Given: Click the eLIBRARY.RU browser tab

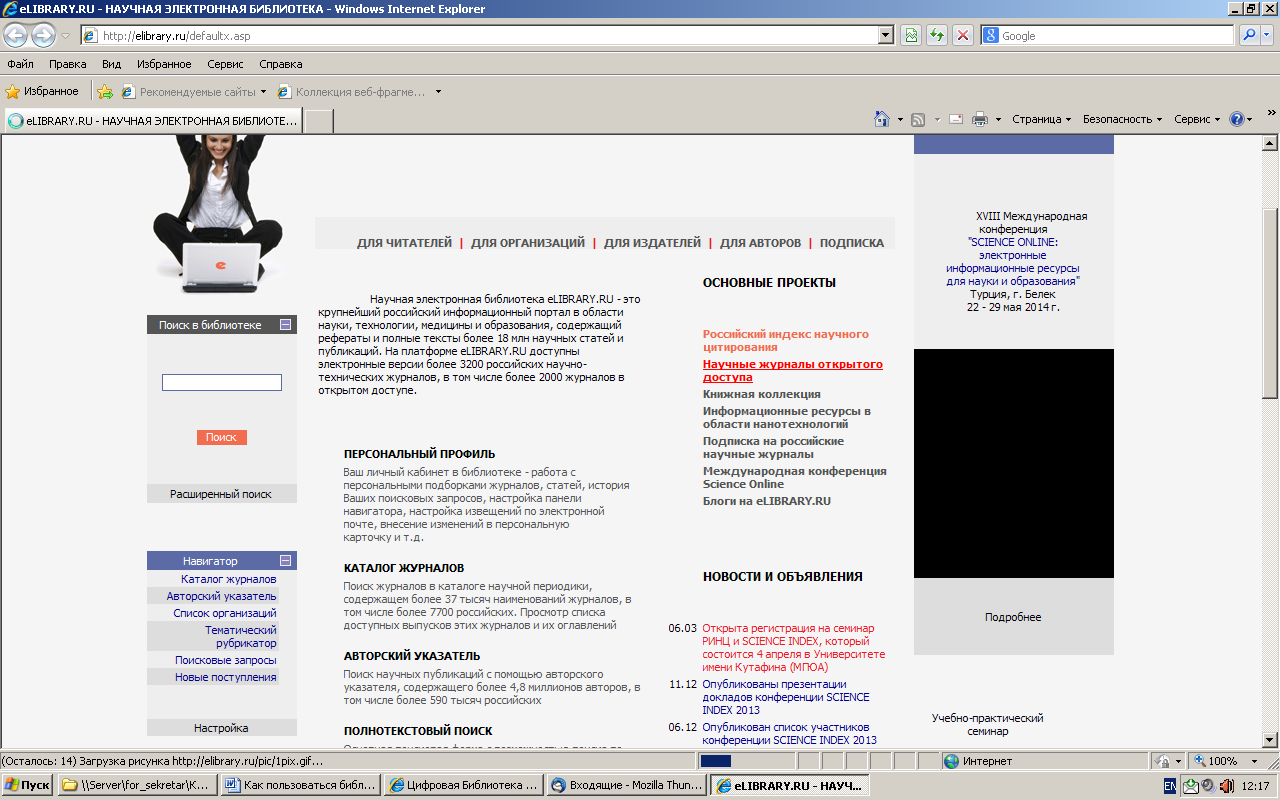Looking at the screenshot, I should 153,120.
